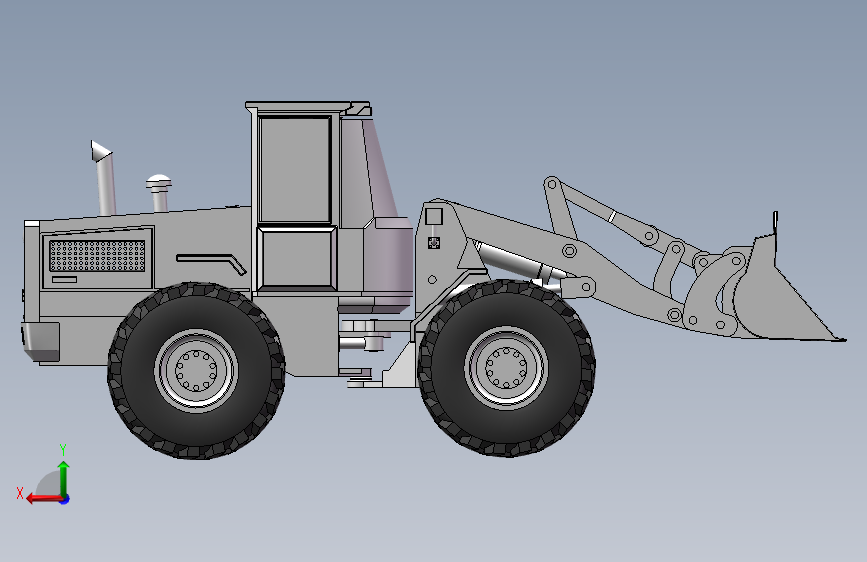The height and width of the screenshot is (562, 867).
Task: Click the red X axis arrow of the triad
Action: pos(44,499)
